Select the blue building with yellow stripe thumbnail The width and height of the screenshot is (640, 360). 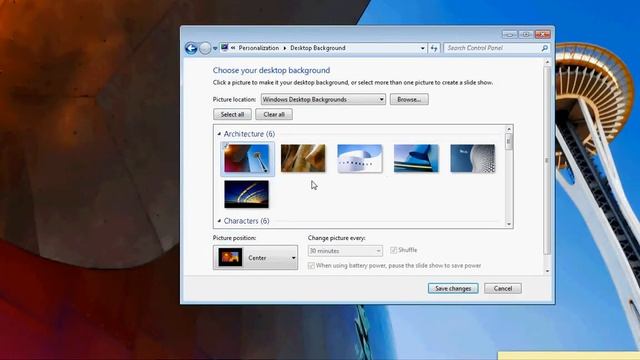pyautogui.click(x=416, y=158)
